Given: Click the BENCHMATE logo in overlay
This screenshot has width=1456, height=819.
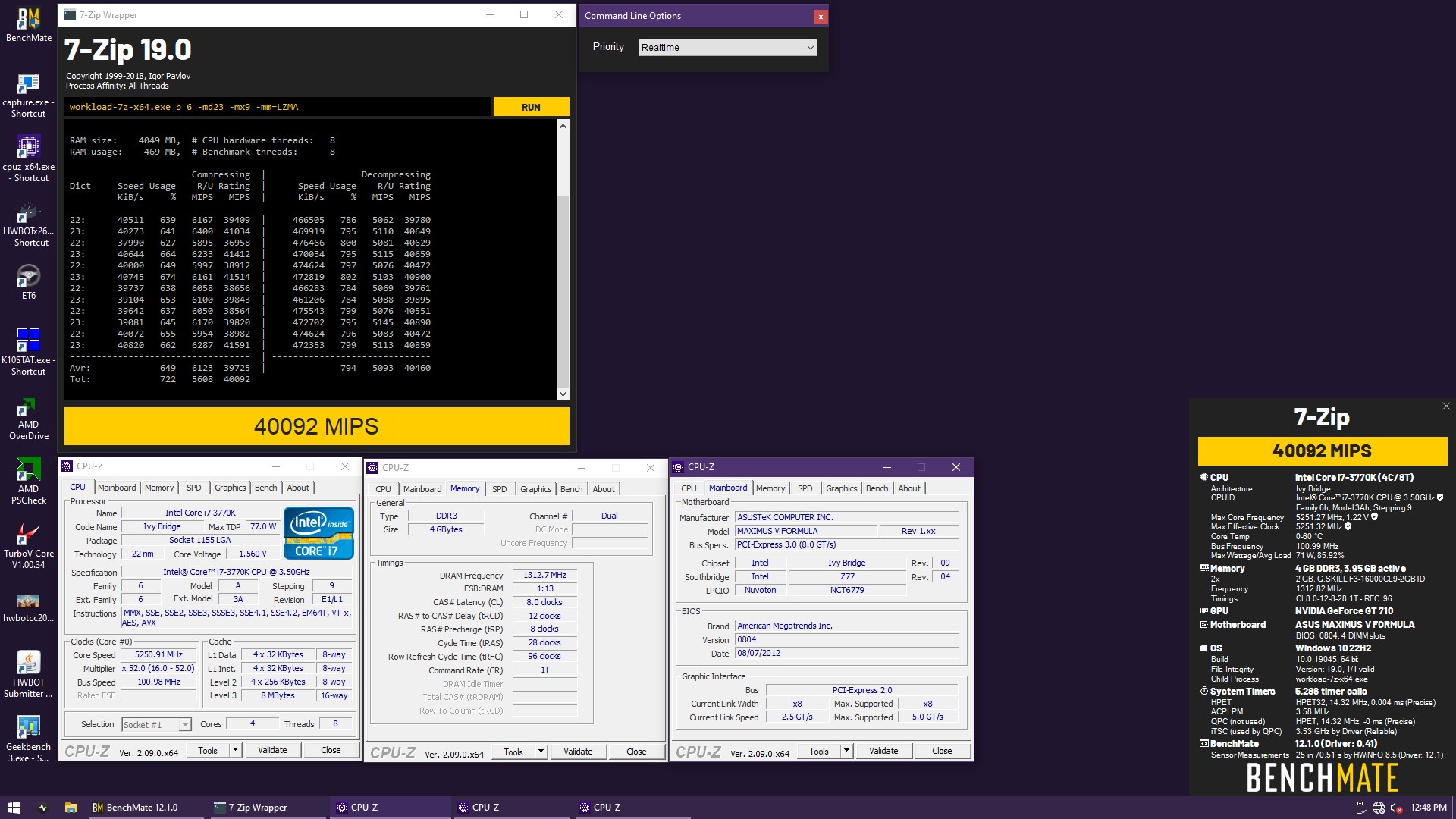Looking at the screenshot, I should (x=1322, y=777).
